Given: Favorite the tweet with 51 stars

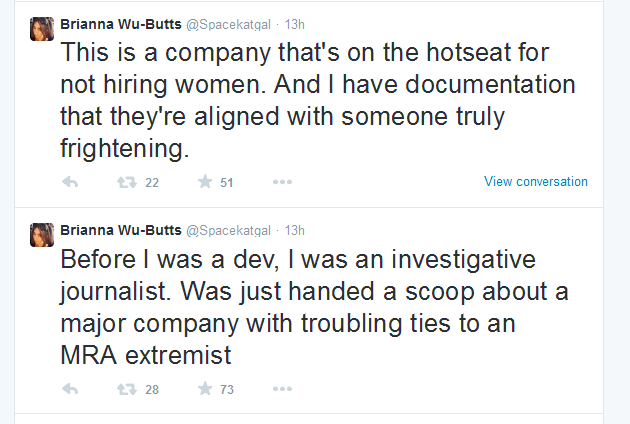Looking at the screenshot, I should tap(205, 182).
